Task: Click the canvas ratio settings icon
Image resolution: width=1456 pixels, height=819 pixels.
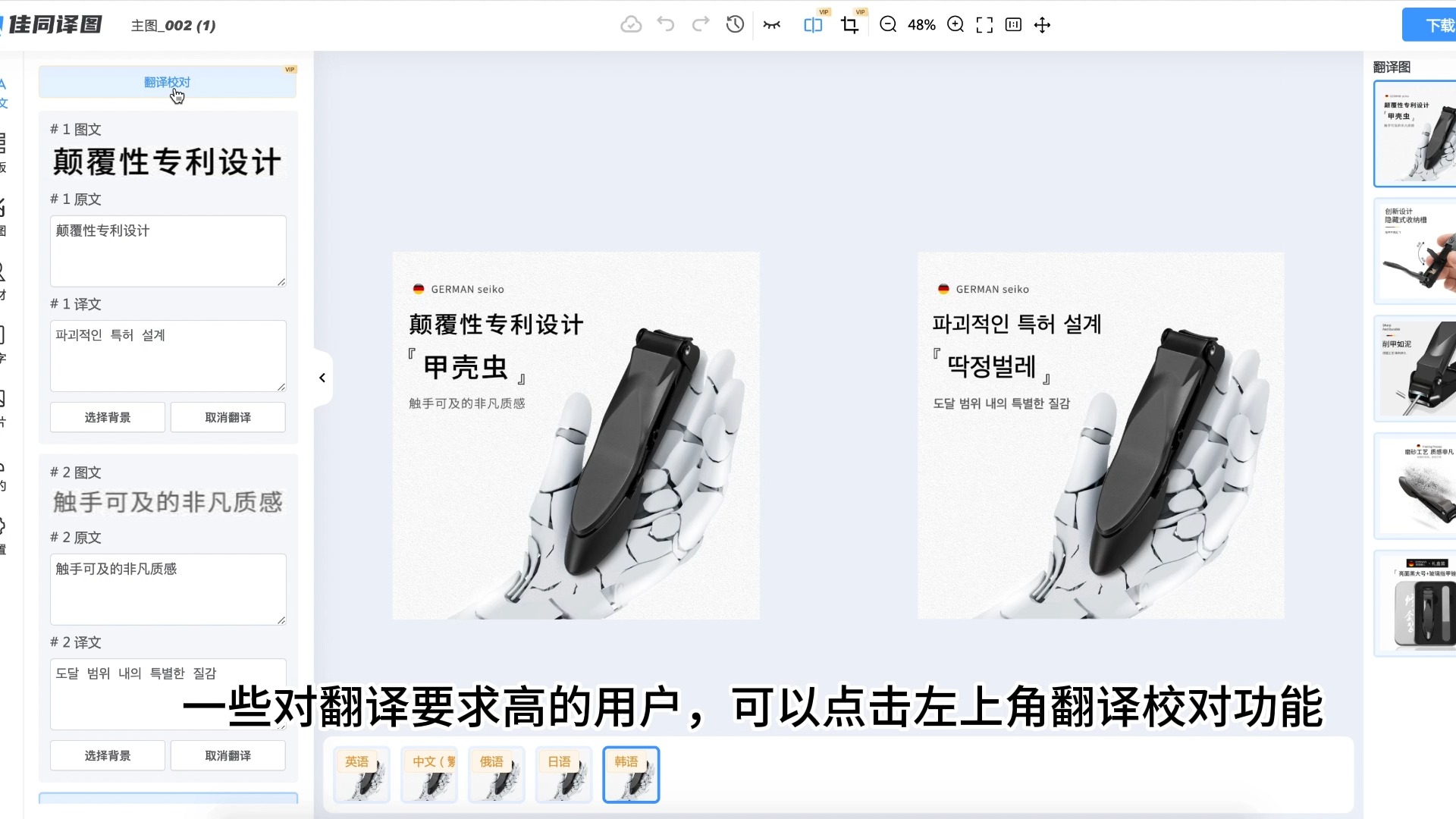Action: coord(1013,24)
